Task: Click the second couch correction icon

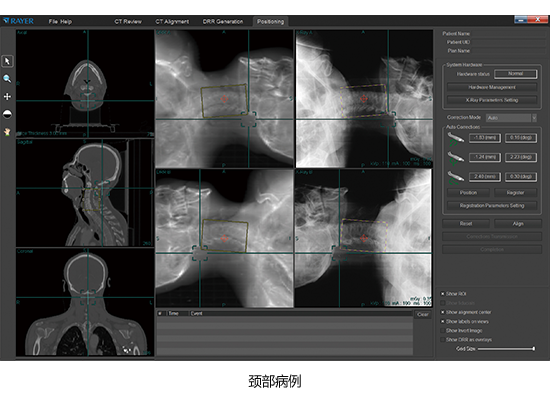Action: [455, 158]
